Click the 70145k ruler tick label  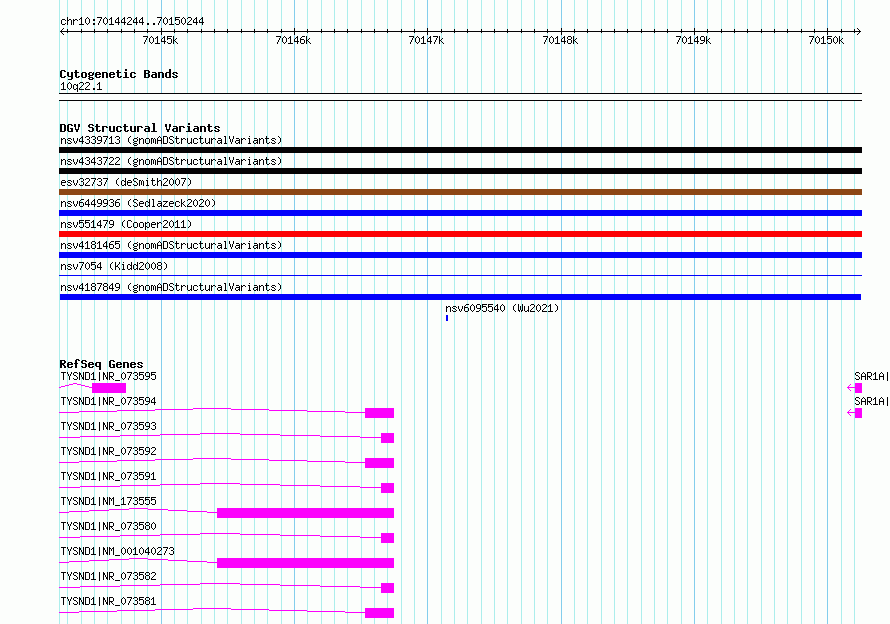(x=160, y=40)
